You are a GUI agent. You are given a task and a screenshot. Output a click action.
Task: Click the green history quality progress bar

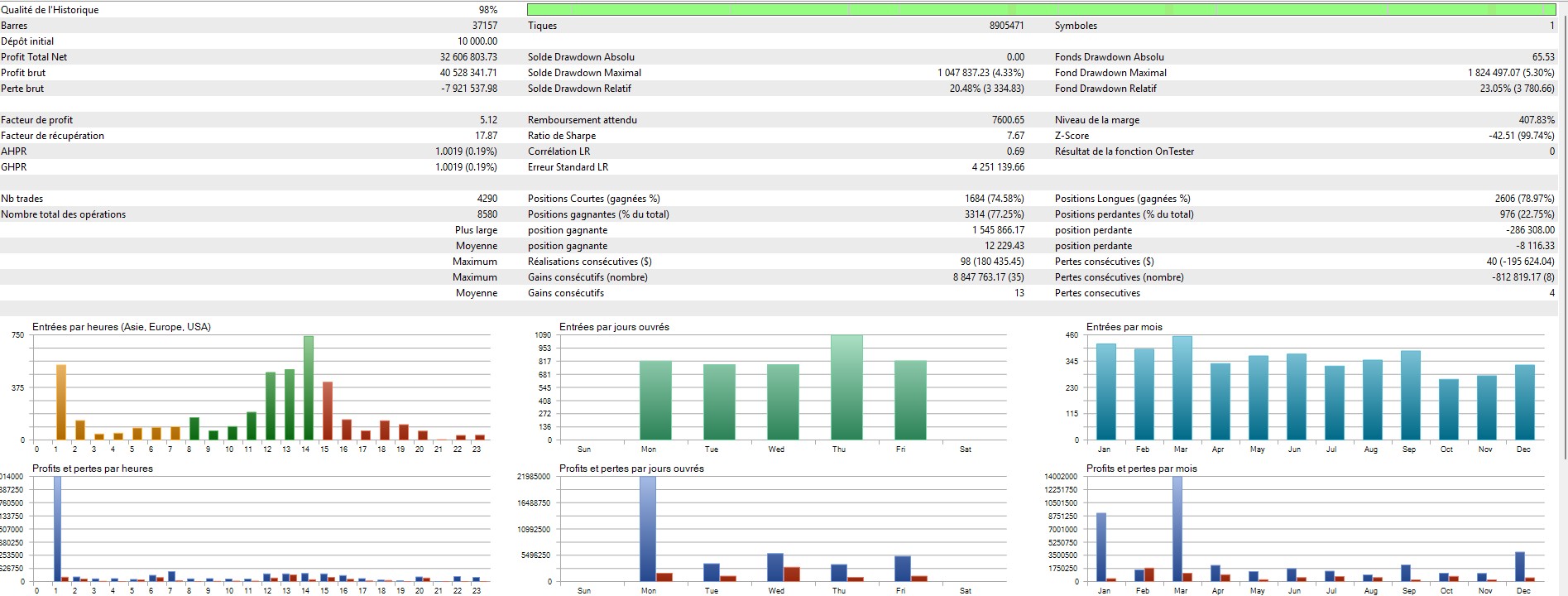[1041, 9]
